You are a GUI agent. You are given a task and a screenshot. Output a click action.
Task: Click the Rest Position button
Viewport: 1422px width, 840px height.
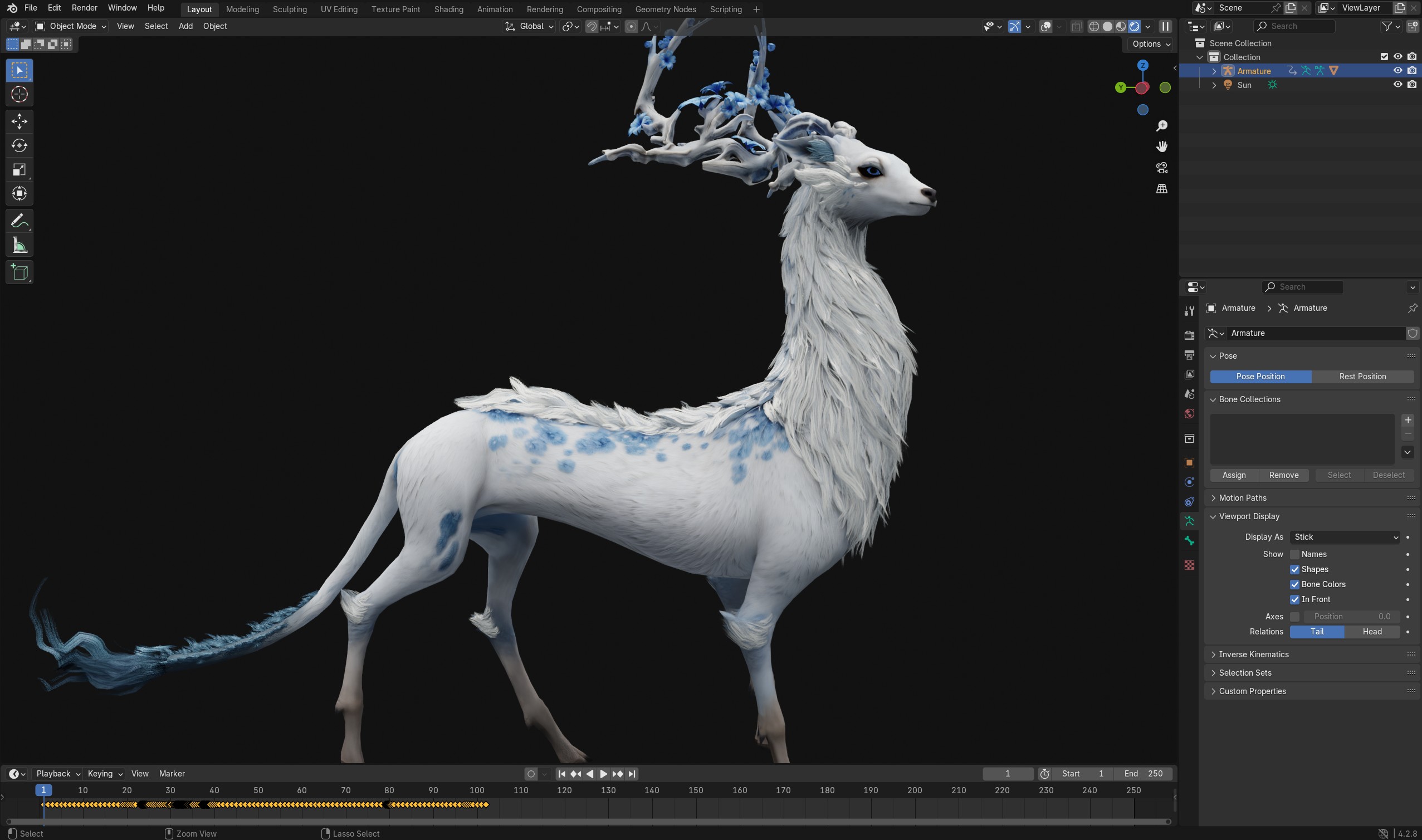click(x=1362, y=377)
